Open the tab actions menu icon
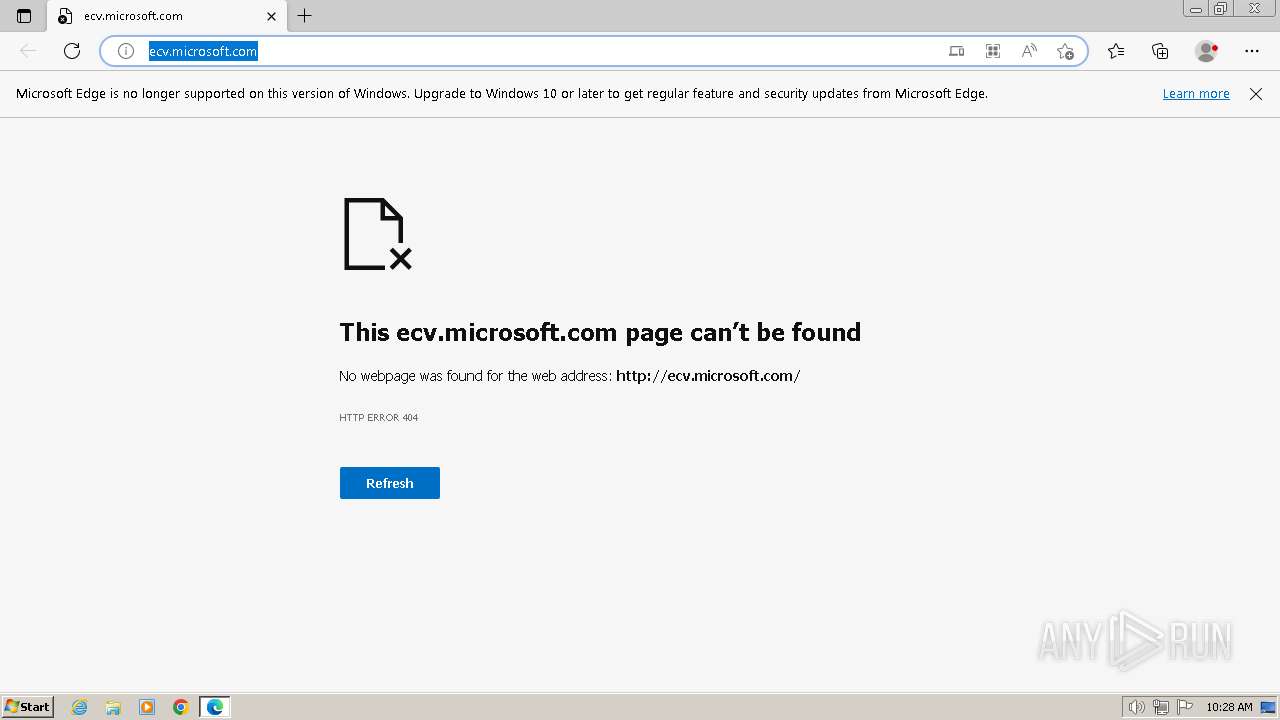The image size is (1280, 720). point(24,16)
